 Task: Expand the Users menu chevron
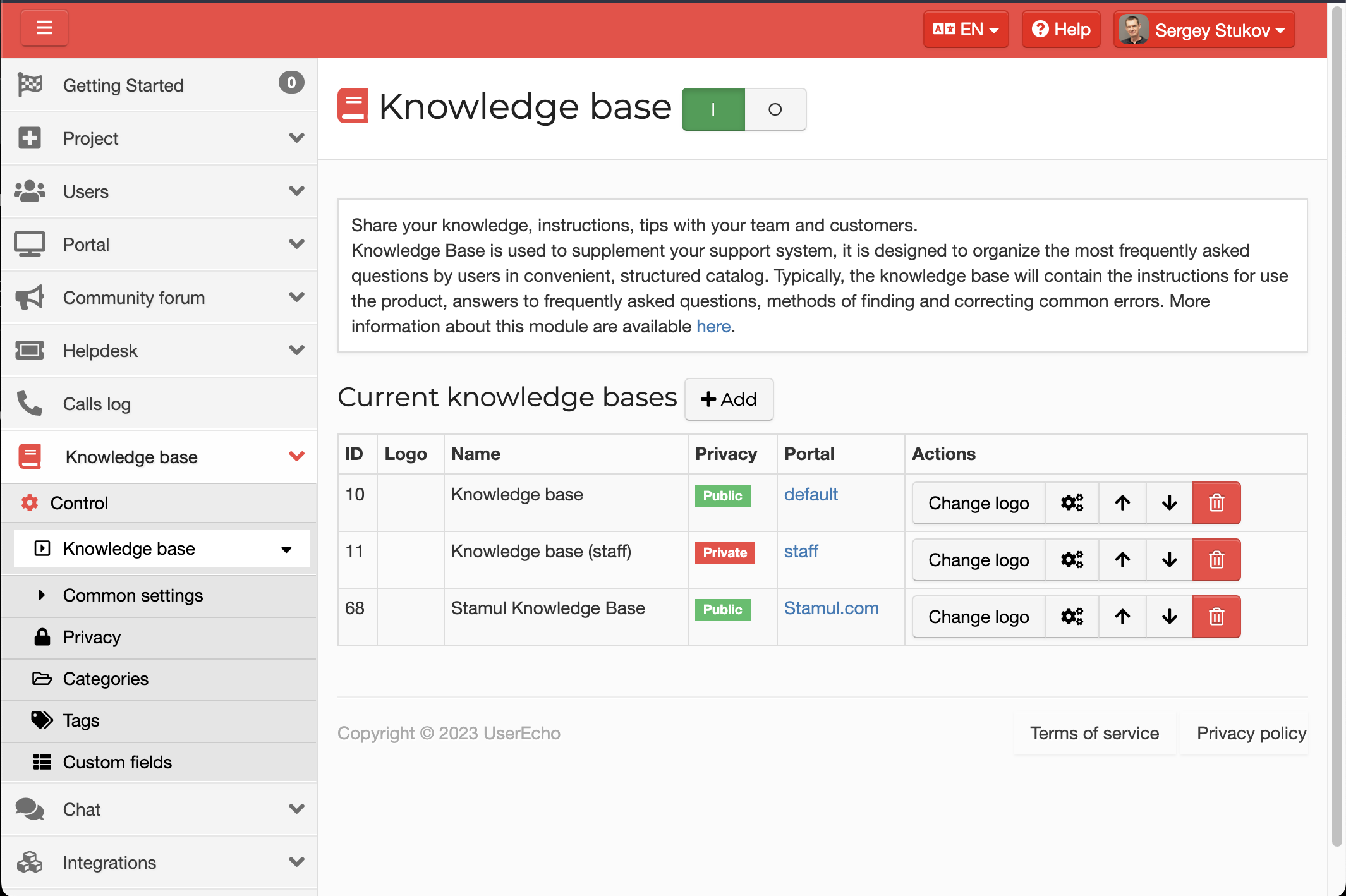[x=296, y=191]
